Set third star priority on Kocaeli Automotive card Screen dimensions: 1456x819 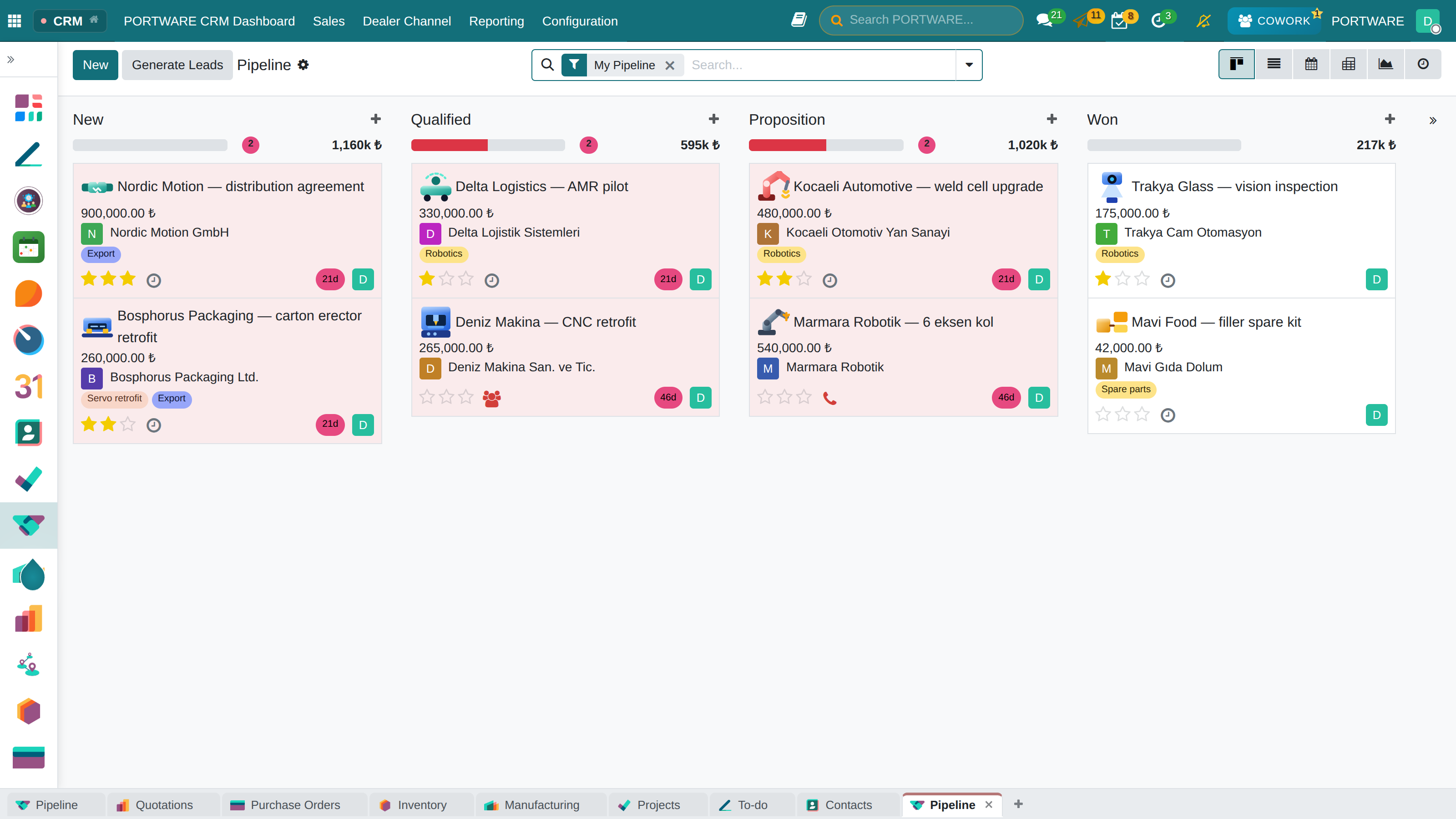(804, 278)
